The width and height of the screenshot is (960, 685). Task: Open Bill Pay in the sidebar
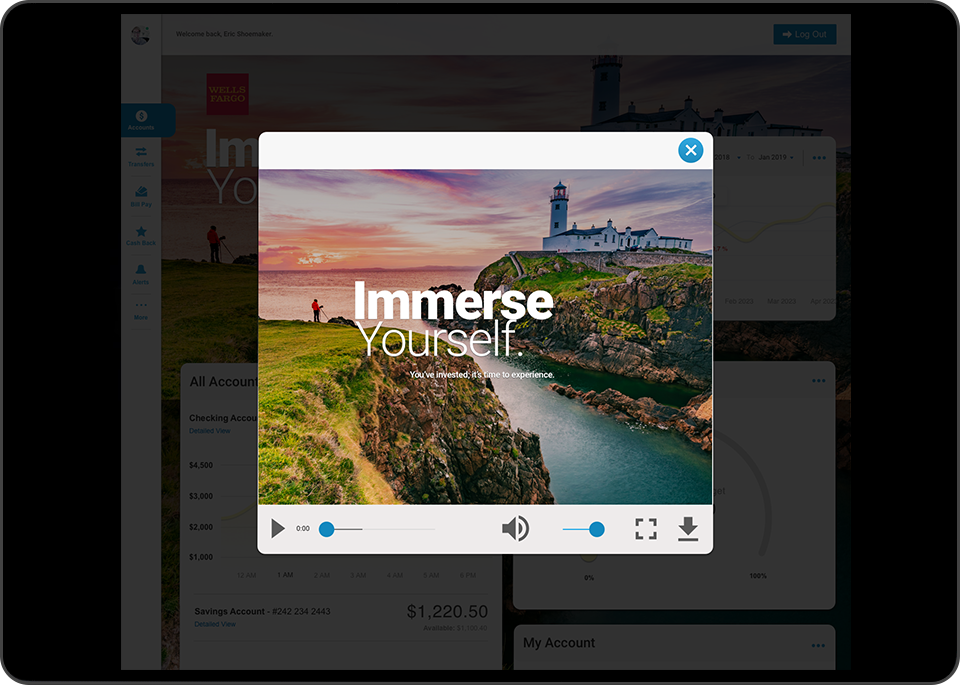tap(141, 197)
